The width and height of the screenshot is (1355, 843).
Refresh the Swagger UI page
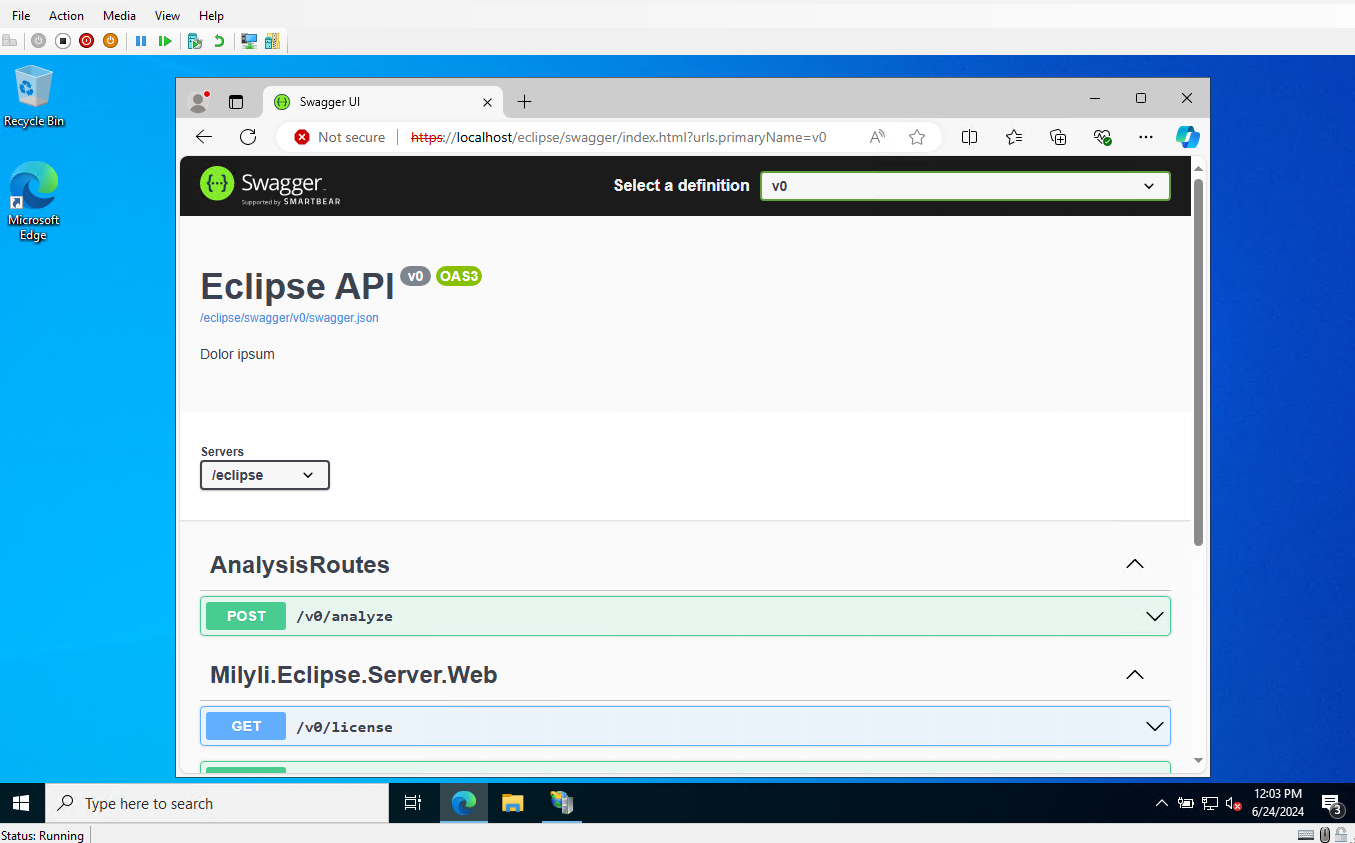(x=248, y=137)
